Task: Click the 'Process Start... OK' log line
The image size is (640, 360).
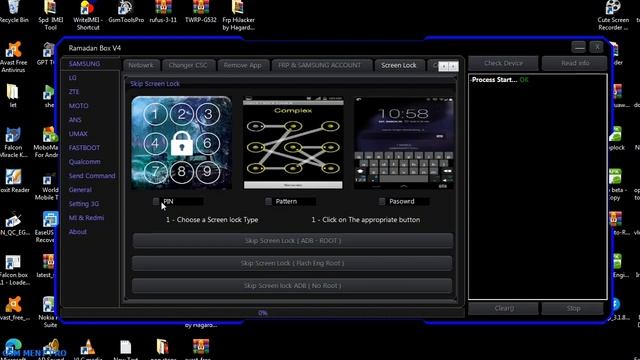Action: point(500,80)
